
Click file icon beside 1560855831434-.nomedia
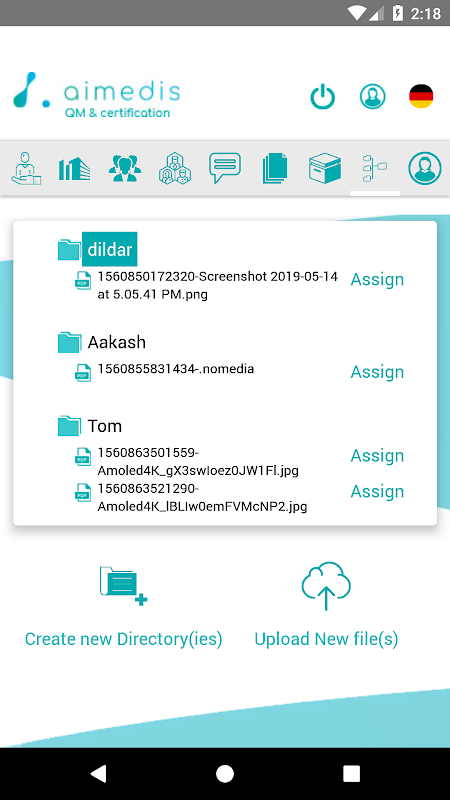(83, 372)
